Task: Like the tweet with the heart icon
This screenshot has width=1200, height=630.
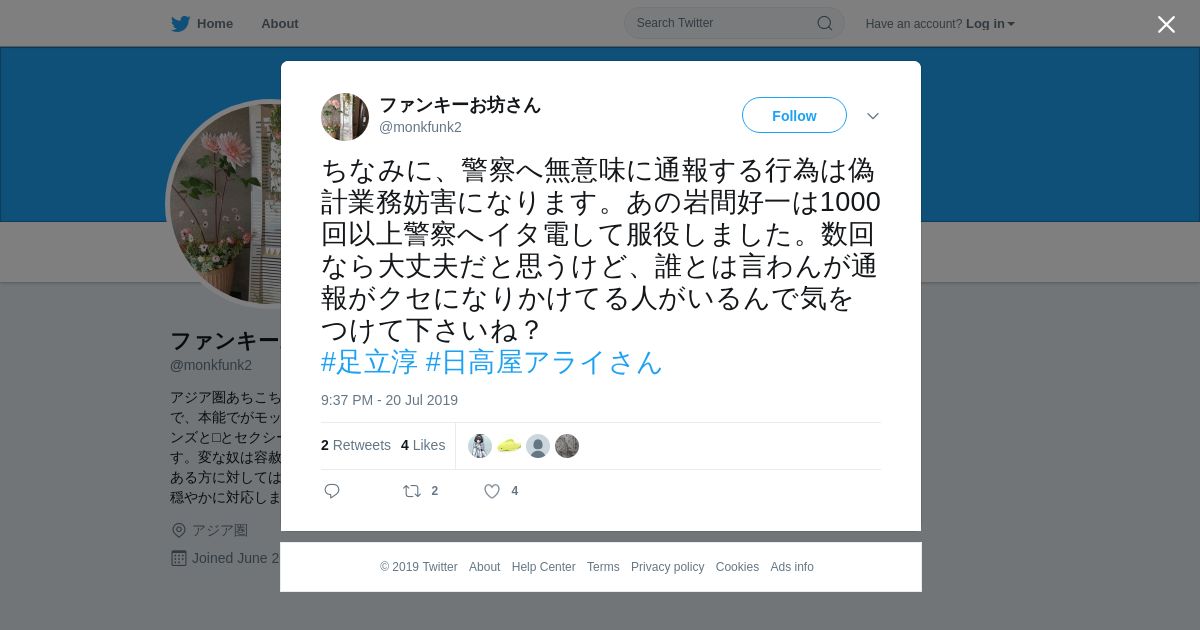Action: (x=492, y=491)
